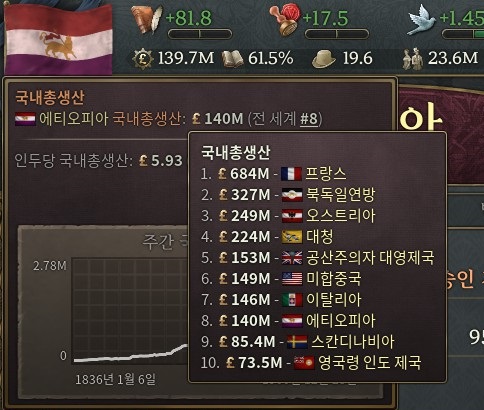
Task: Click the bureaucracy book and quill icon
Action: tap(147, 19)
